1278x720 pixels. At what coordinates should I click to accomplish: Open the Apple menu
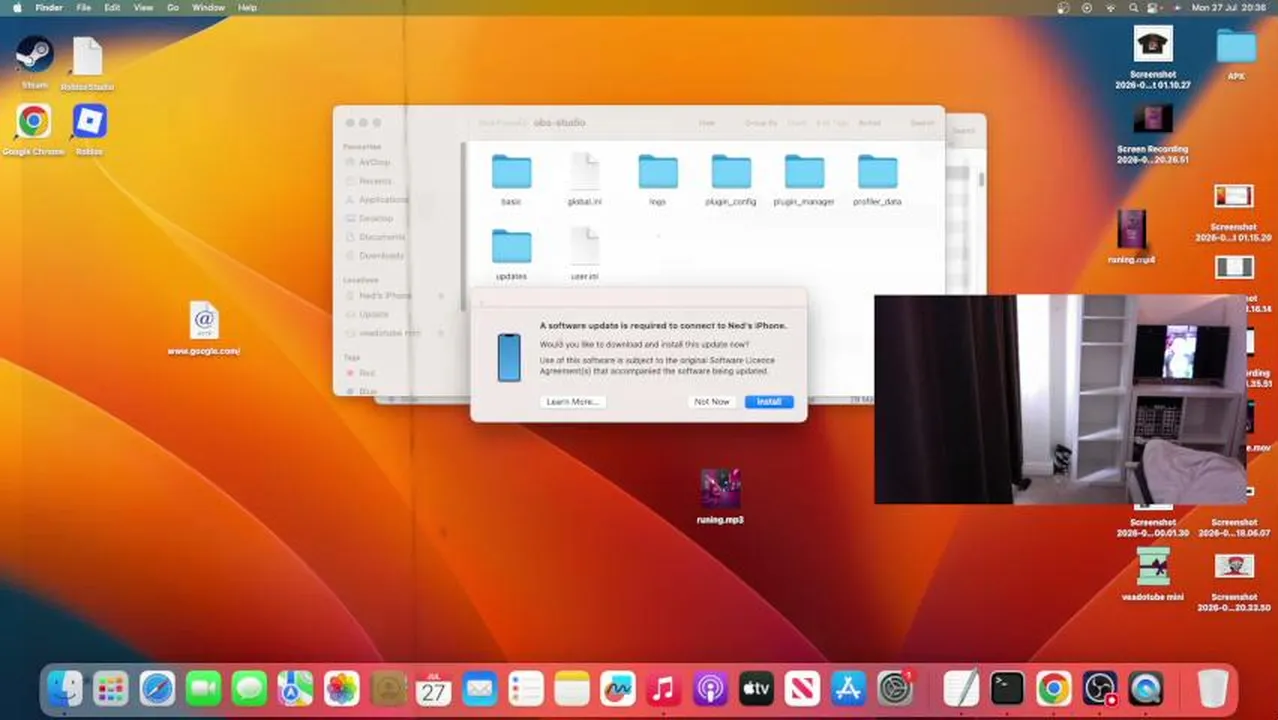click(x=16, y=7)
